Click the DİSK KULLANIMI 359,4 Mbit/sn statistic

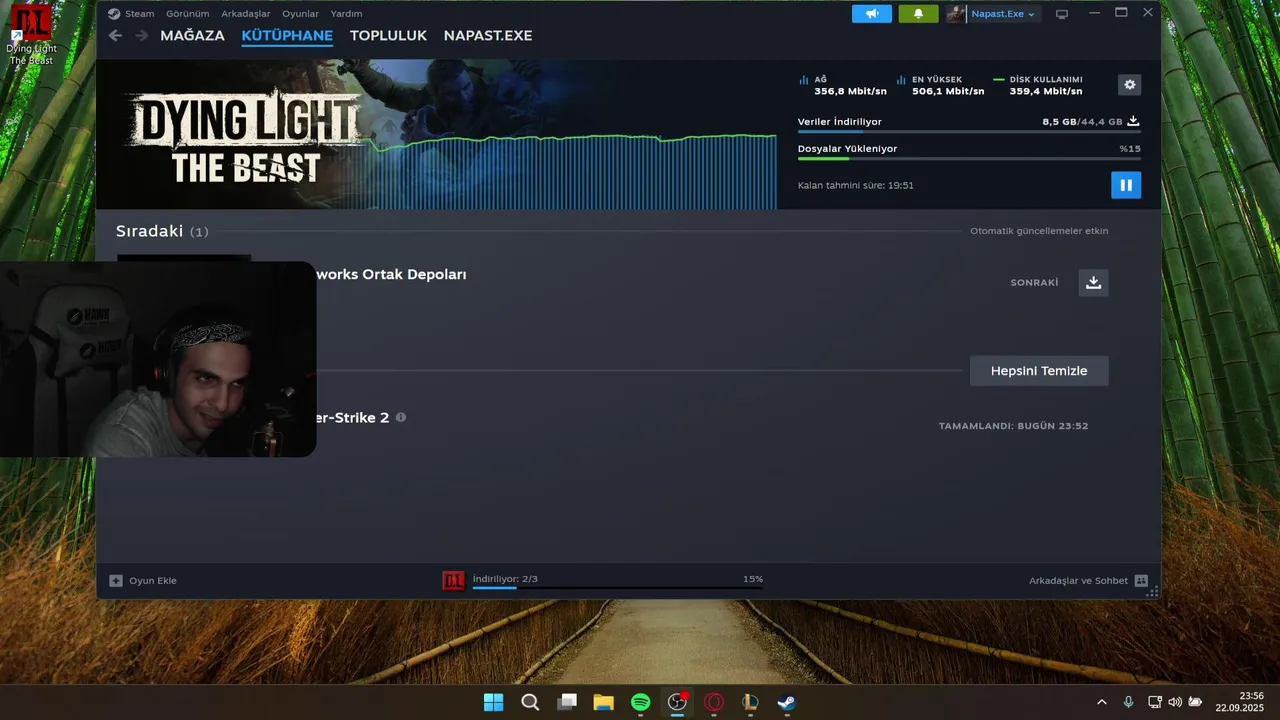click(x=1038, y=85)
